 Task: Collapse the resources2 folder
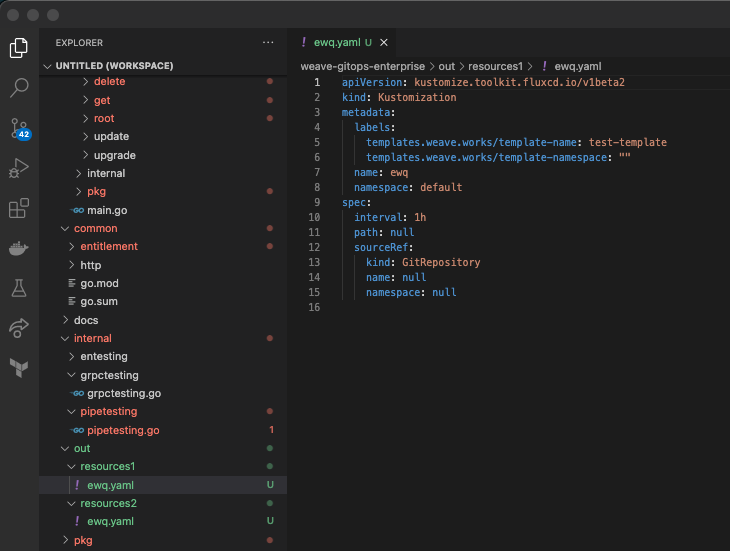click(x=163, y=503)
